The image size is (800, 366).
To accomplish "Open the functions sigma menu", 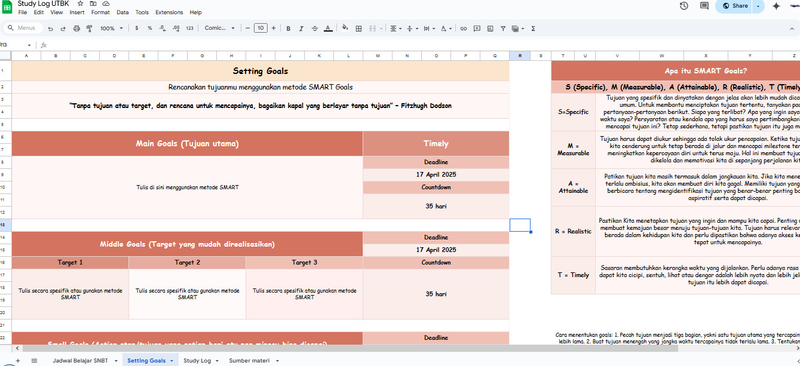I will coord(533,29).
